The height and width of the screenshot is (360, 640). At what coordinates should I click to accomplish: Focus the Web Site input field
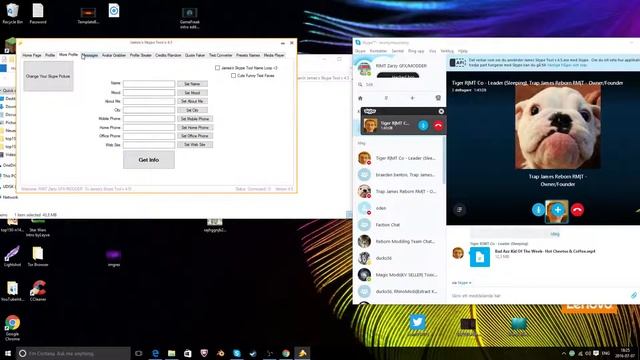(149, 144)
